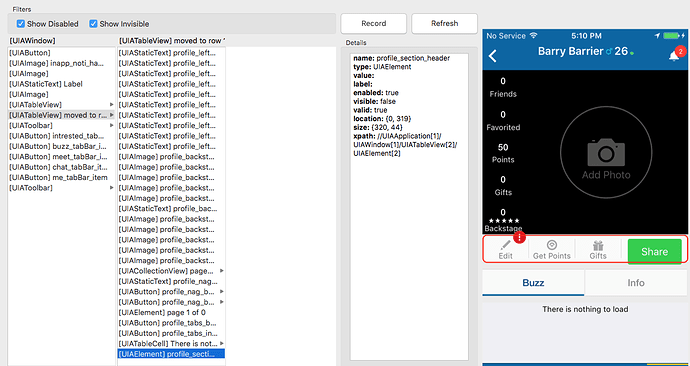Select UIAElement page 1 of 0
Image resolution: width=690 pixels, height=366 pixels.
click(172, 312)
